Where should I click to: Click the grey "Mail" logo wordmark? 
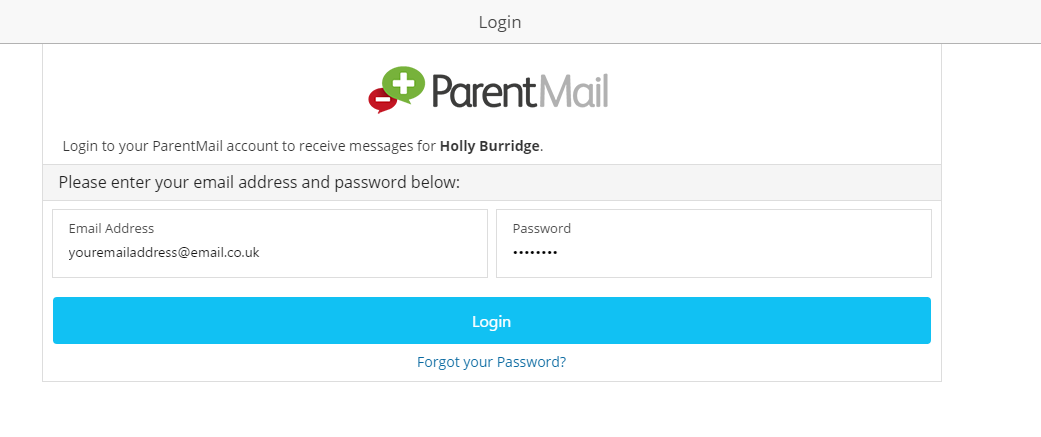(574, 90)
